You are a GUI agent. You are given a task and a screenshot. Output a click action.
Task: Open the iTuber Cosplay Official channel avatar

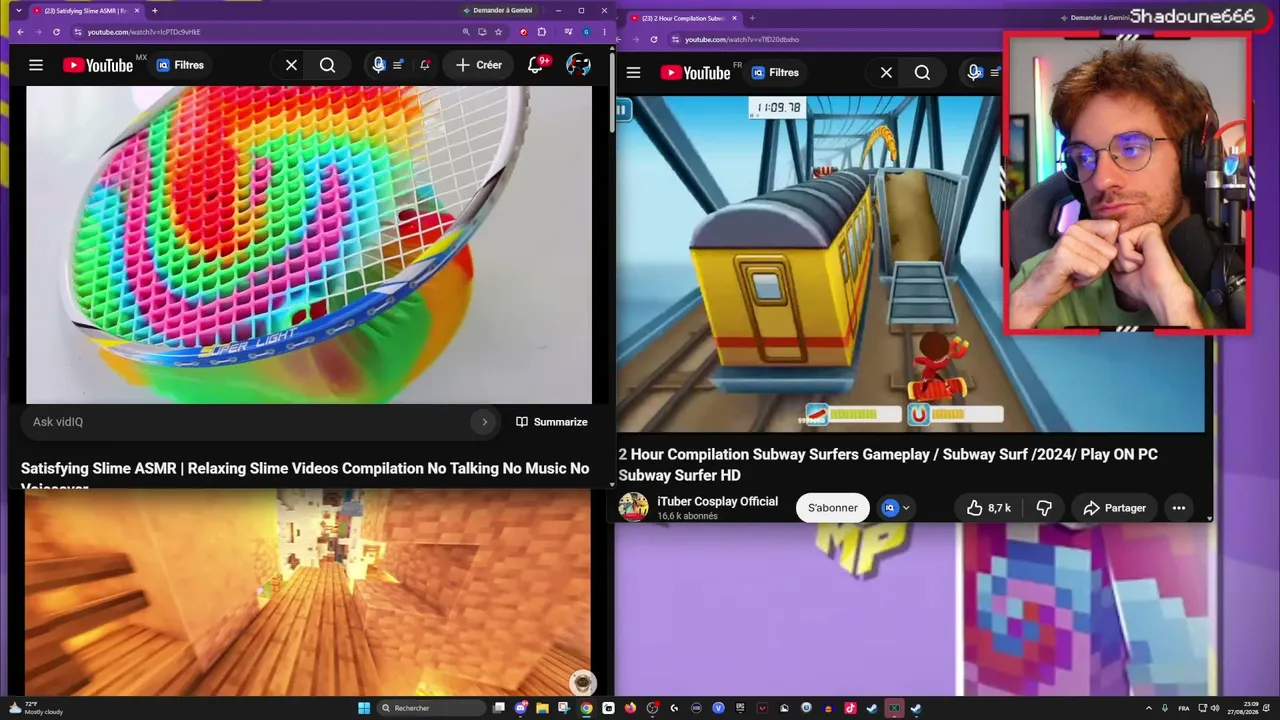[x=633, y=507]
